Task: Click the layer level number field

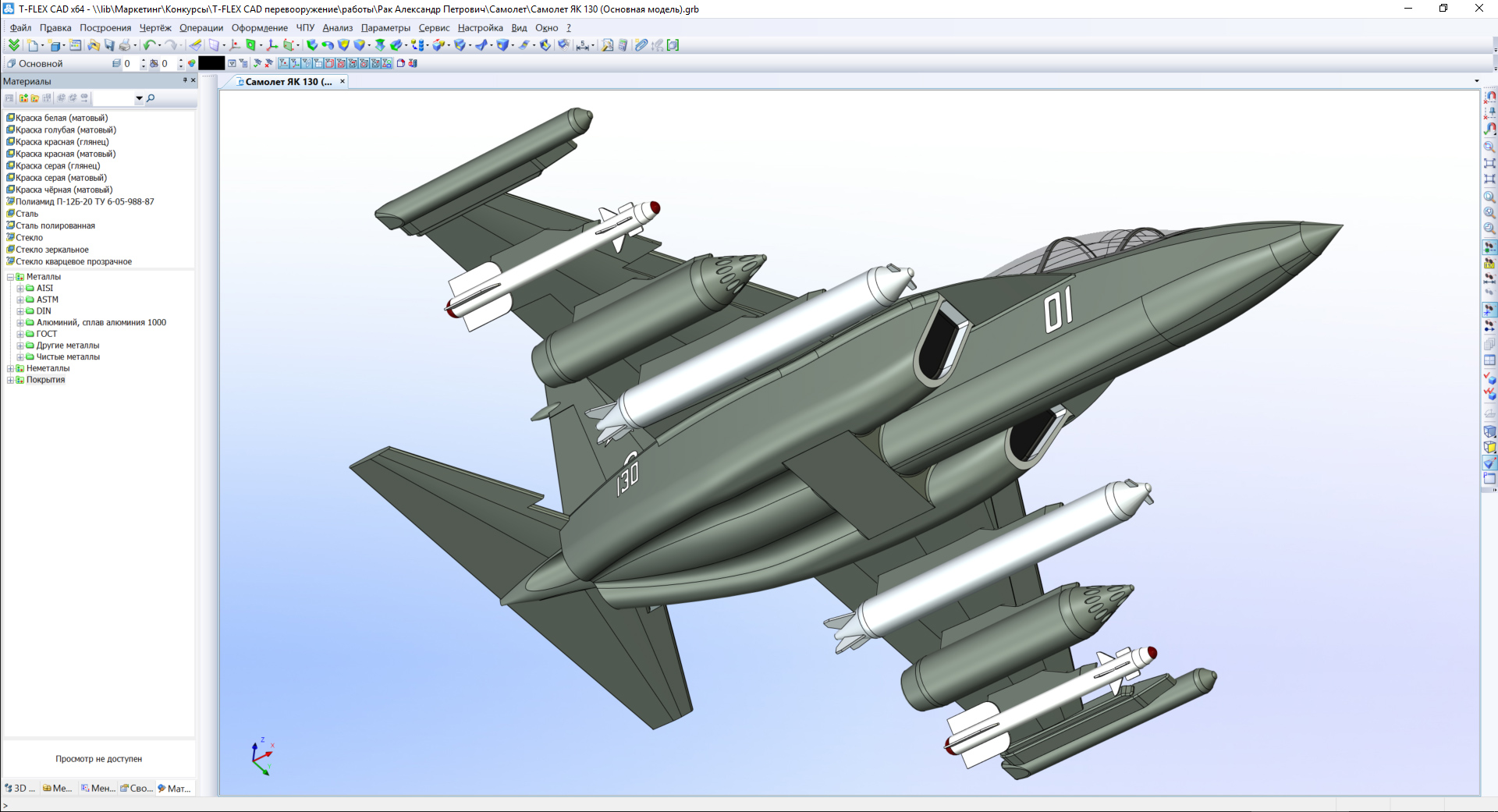Action: [x=130, y=63]
